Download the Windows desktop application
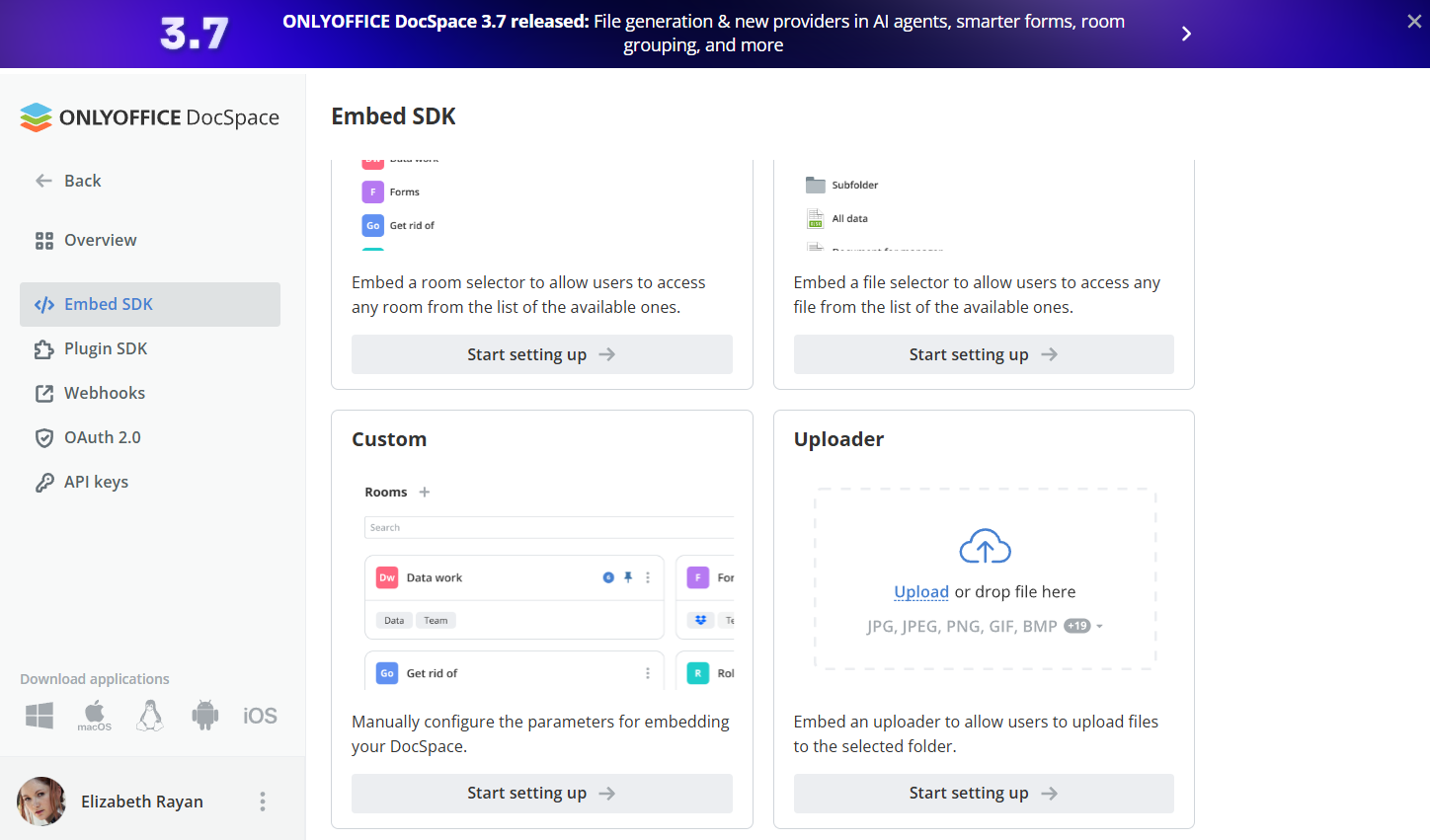This screenshot has height=840, width=1430. pyautogui.click(x=40, y=716)
